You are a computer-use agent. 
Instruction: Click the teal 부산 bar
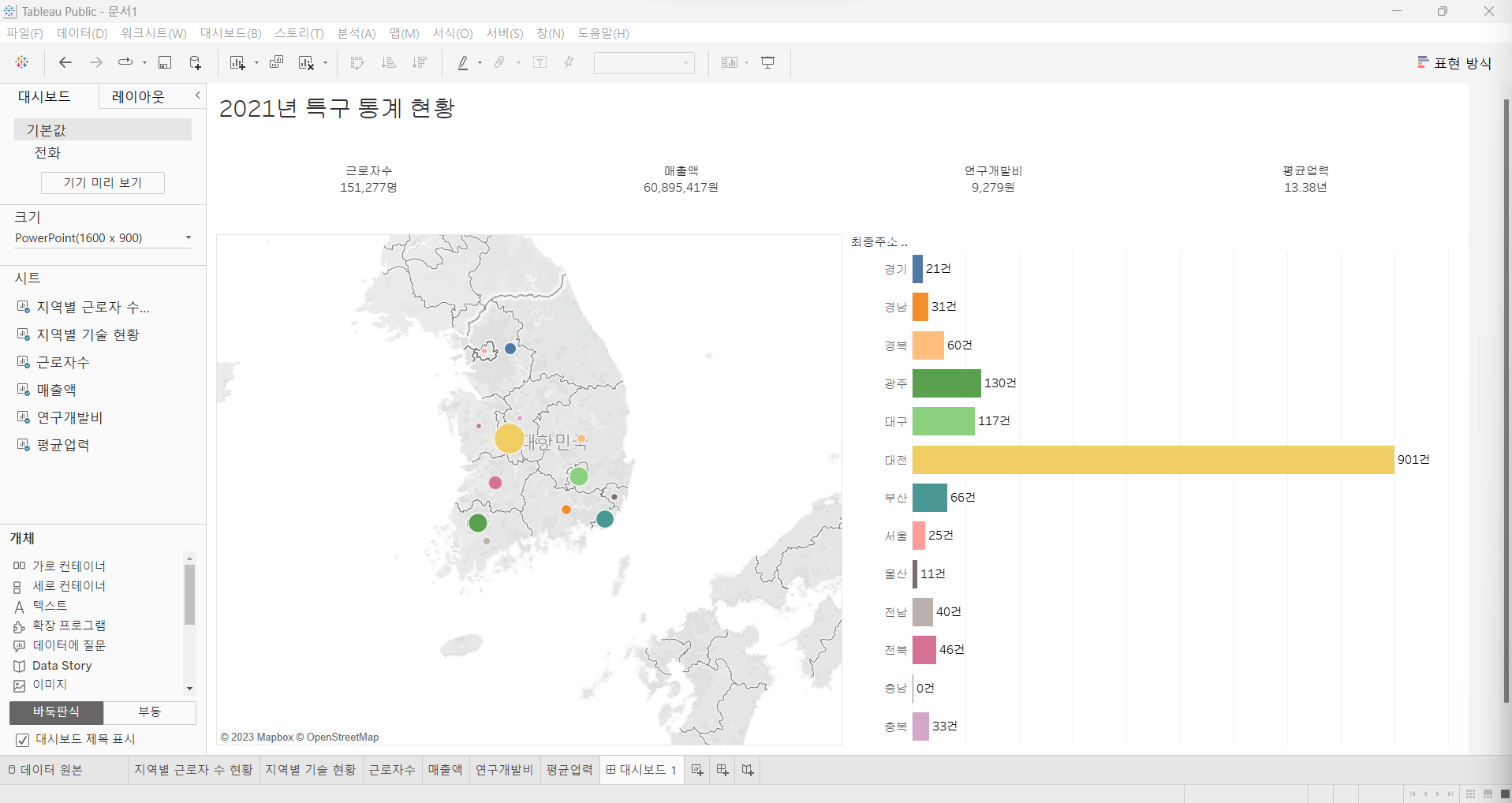tap(930, 498)
